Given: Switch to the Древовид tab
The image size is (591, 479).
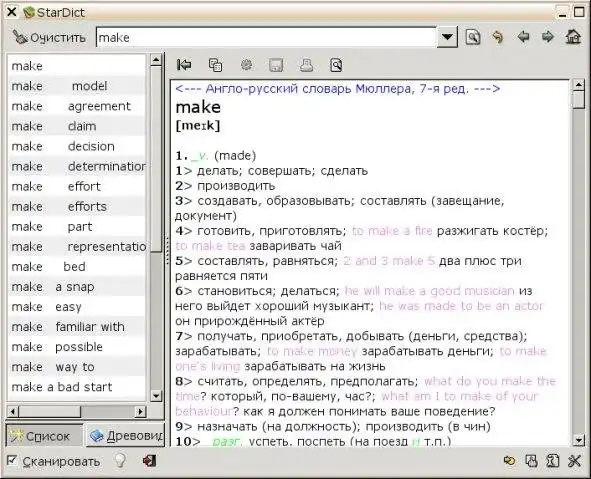Looking at the screenshot, I should [x=126, y=436].
